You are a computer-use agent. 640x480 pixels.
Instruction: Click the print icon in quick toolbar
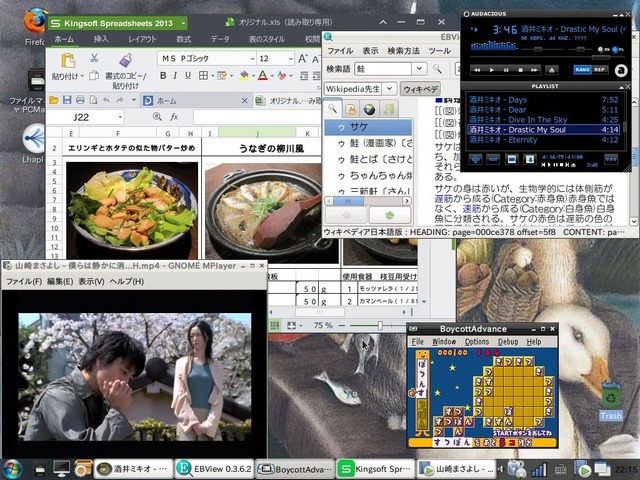[x=80, y=100]
